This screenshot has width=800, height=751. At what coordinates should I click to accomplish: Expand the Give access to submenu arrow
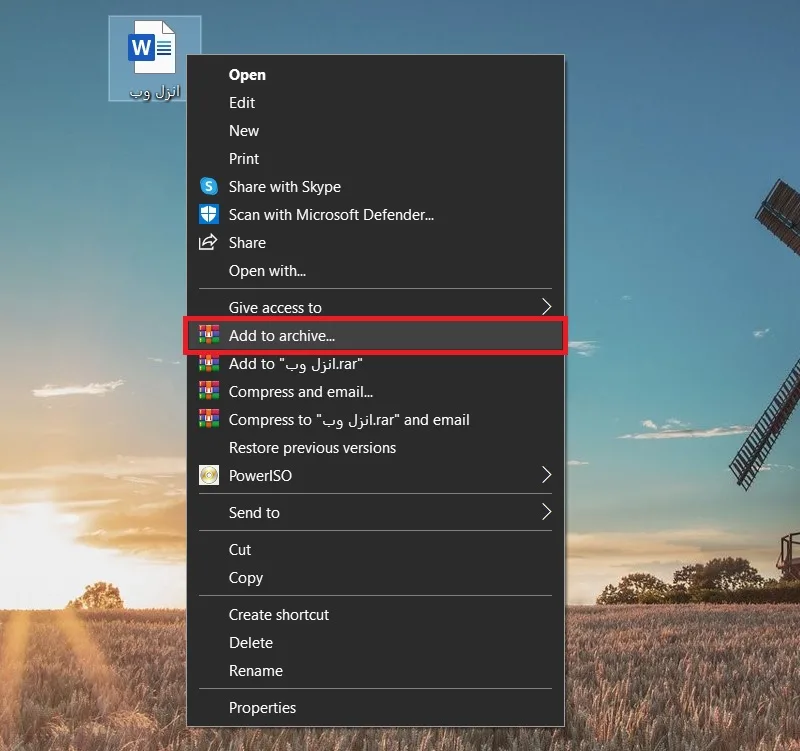click(546, 307)
